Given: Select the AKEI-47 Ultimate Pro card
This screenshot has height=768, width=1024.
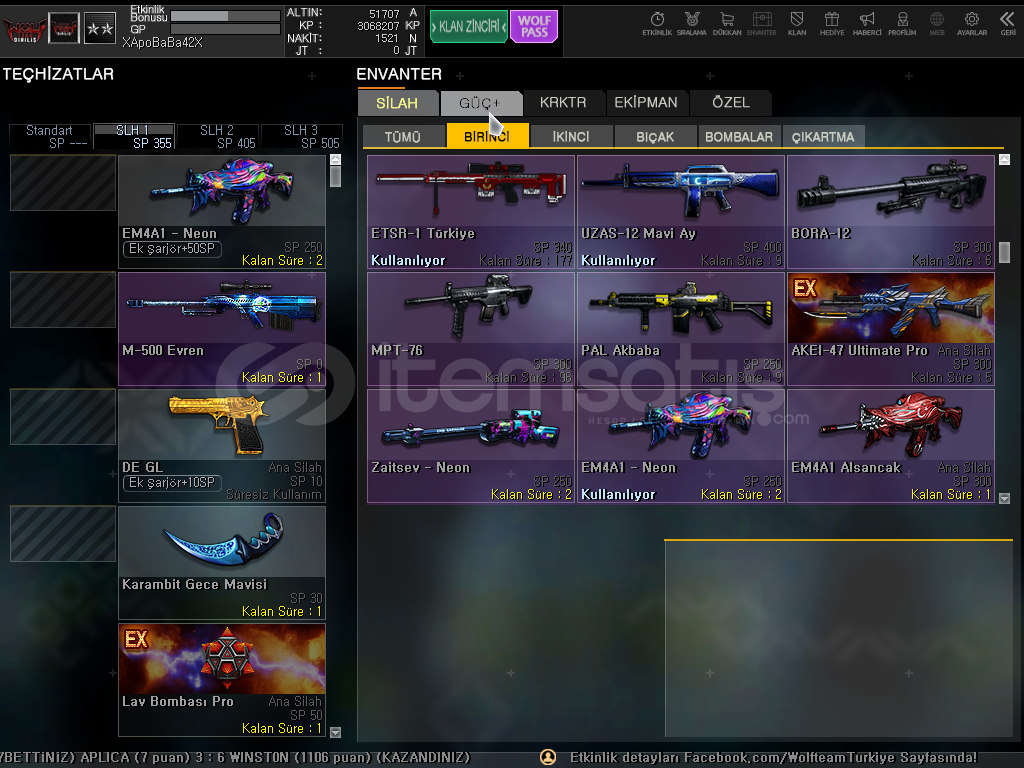Looking at the screenshot, I should coord(891,328).
